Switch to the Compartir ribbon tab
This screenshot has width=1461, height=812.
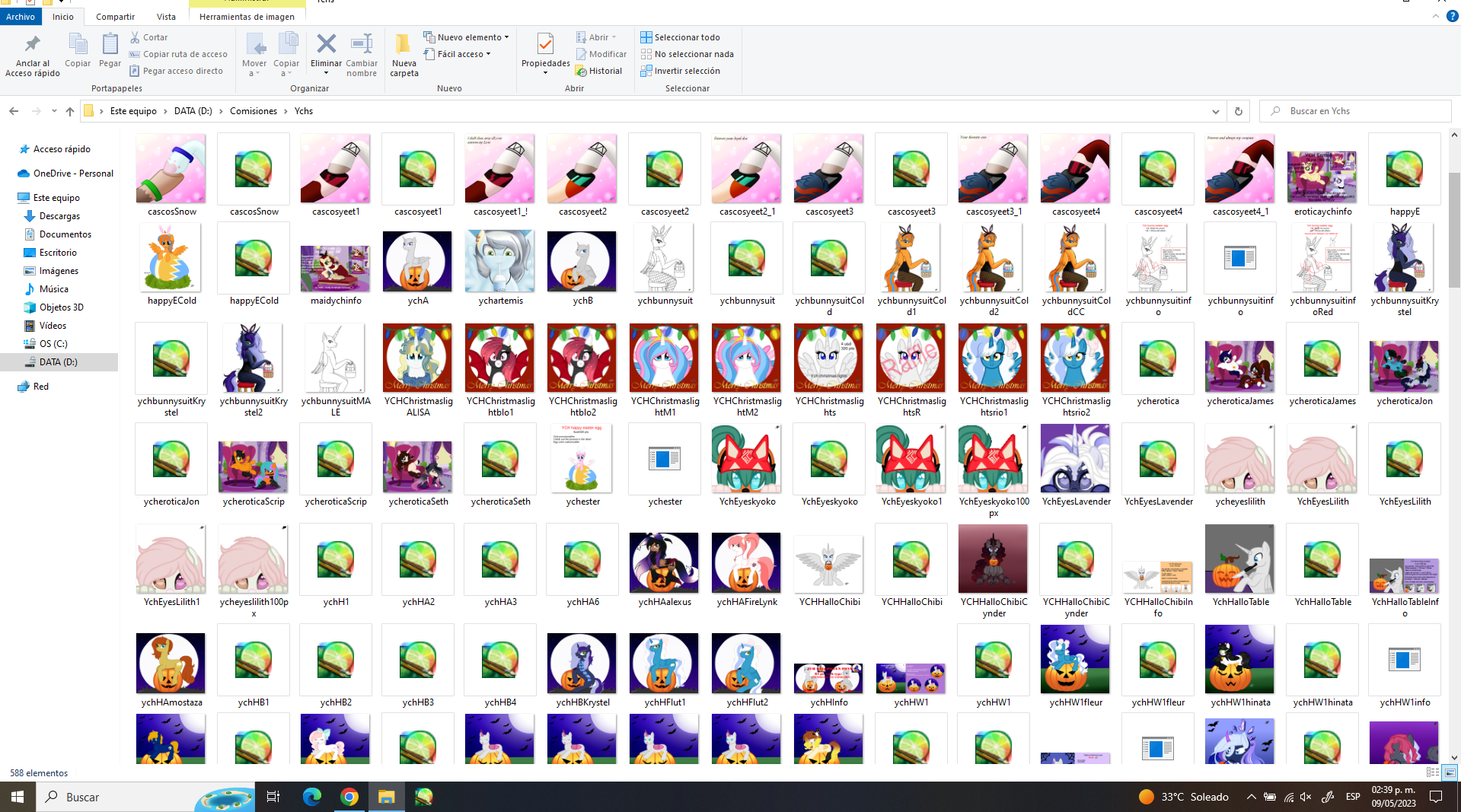tap(116, 17)
